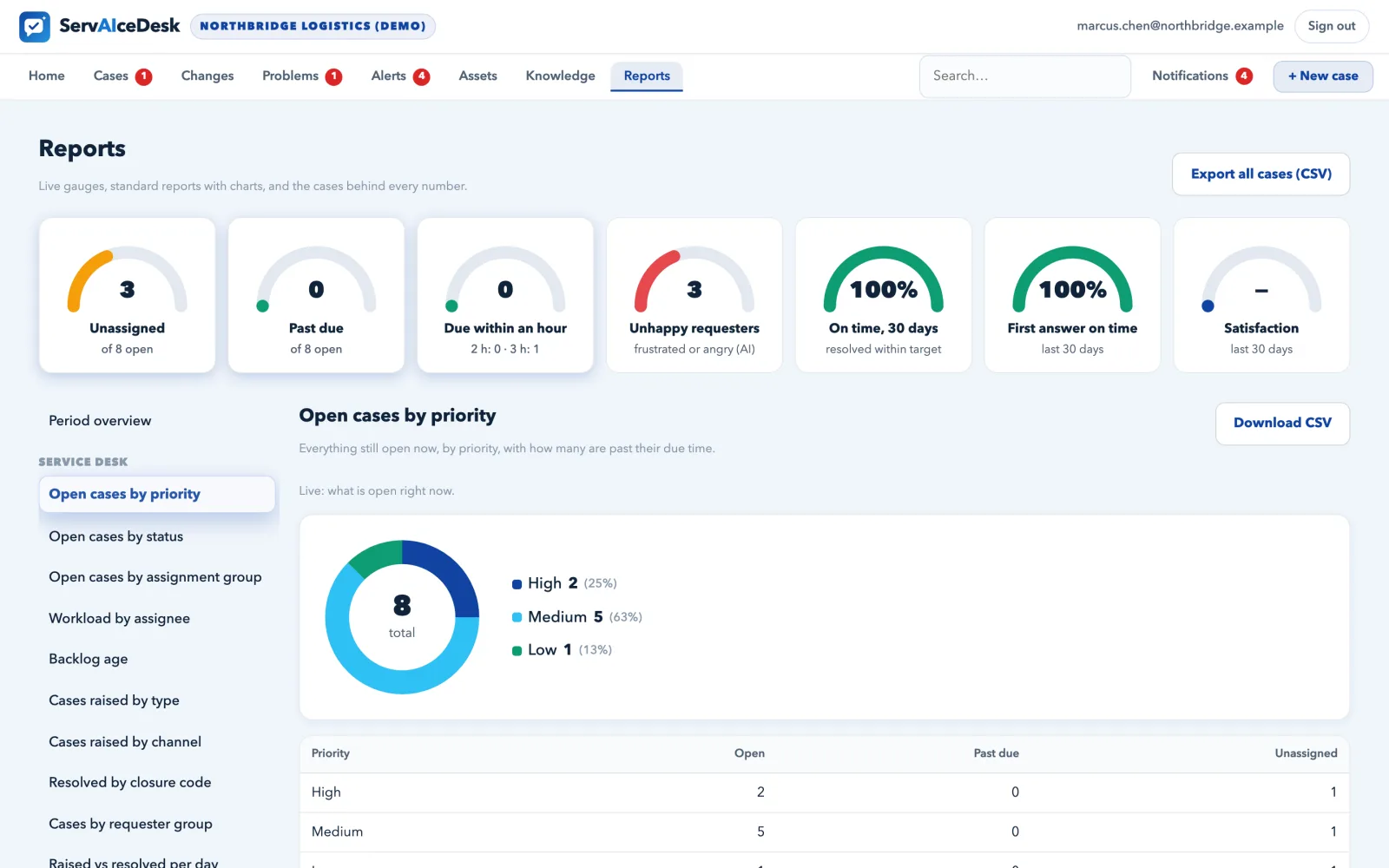
Task: Open the Cases by requester group report
Action: coord(157,824)
